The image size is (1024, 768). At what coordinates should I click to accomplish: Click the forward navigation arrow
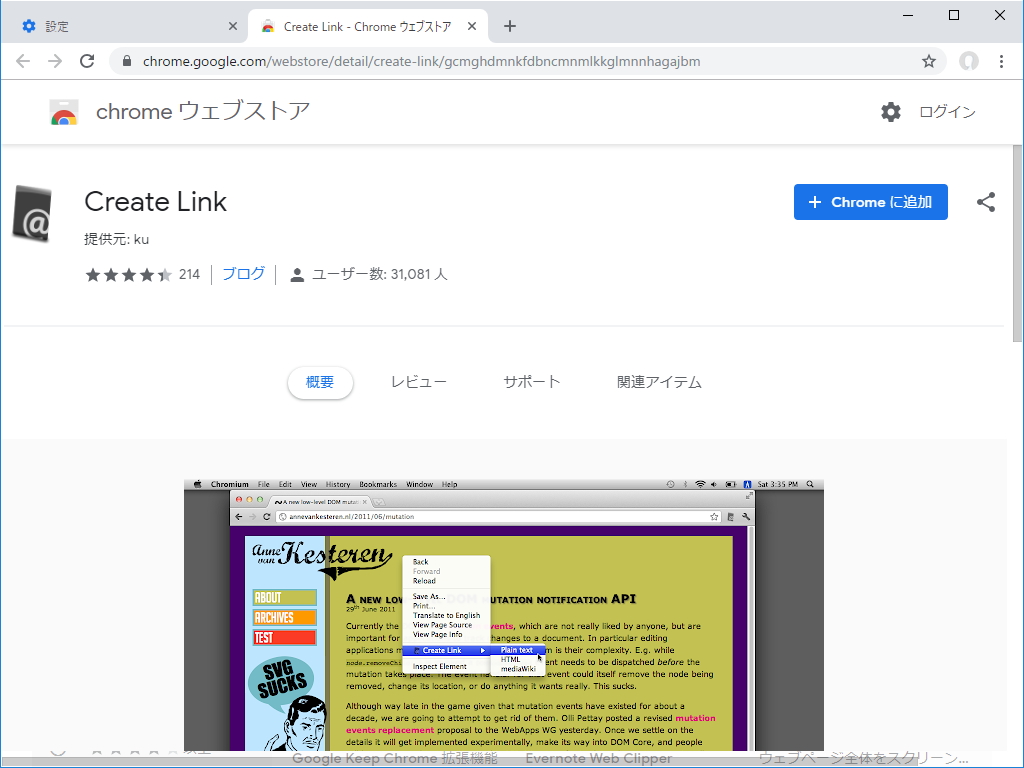pyautogui.click(x=55, y=61)
